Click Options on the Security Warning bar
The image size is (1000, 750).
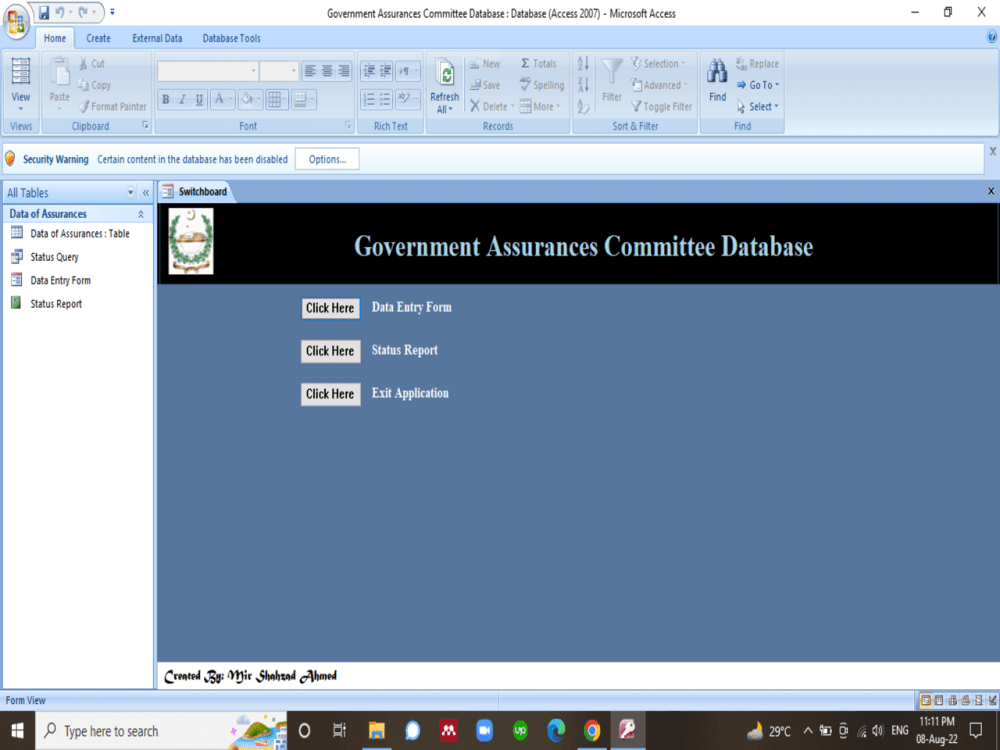[327, 158]
